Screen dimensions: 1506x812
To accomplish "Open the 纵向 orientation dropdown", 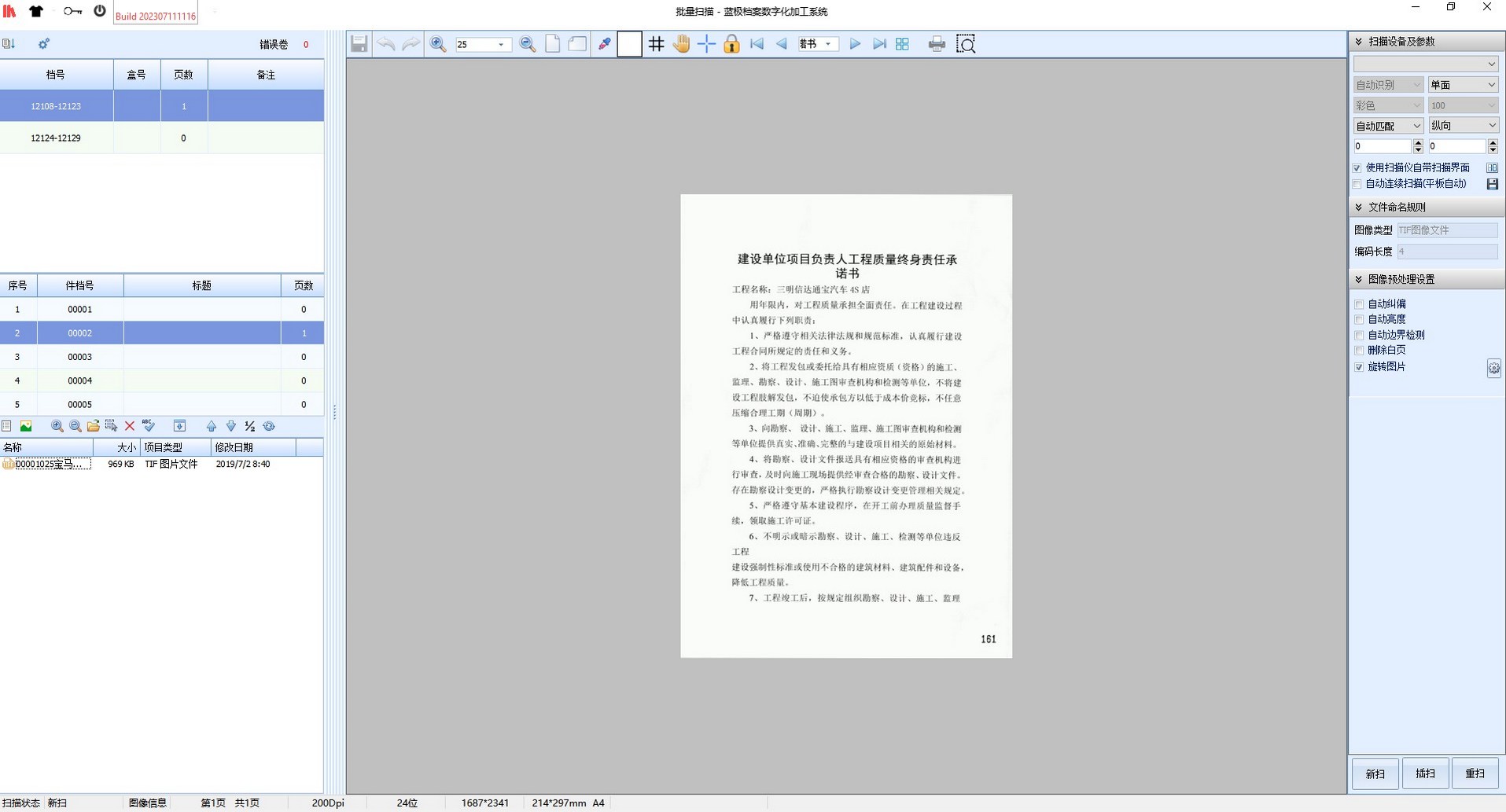I will pyautogui.click(x=1463, y=126).
